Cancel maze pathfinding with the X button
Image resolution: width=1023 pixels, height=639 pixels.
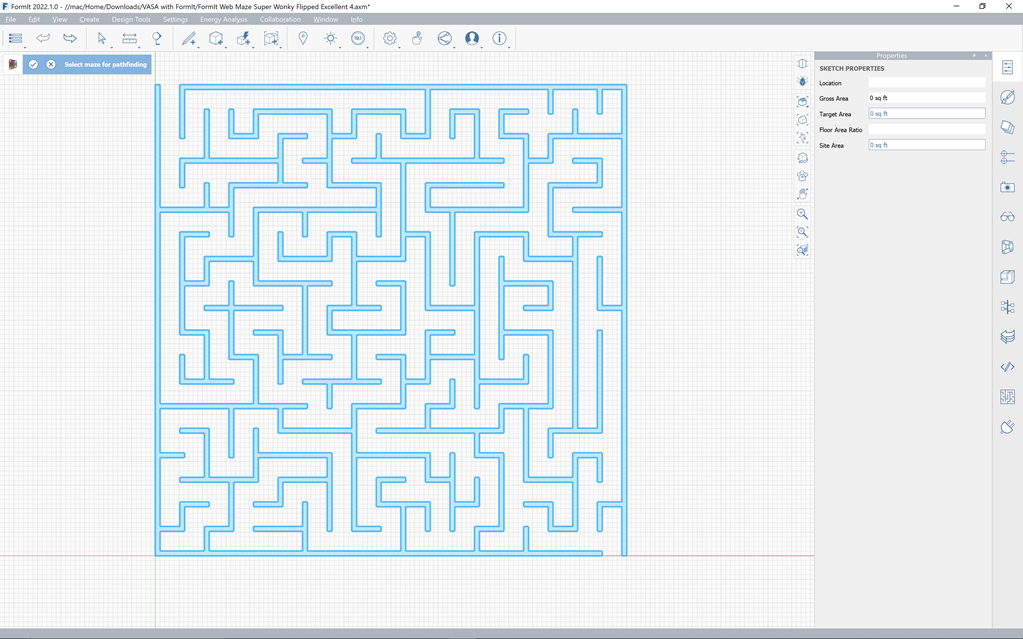51,64
